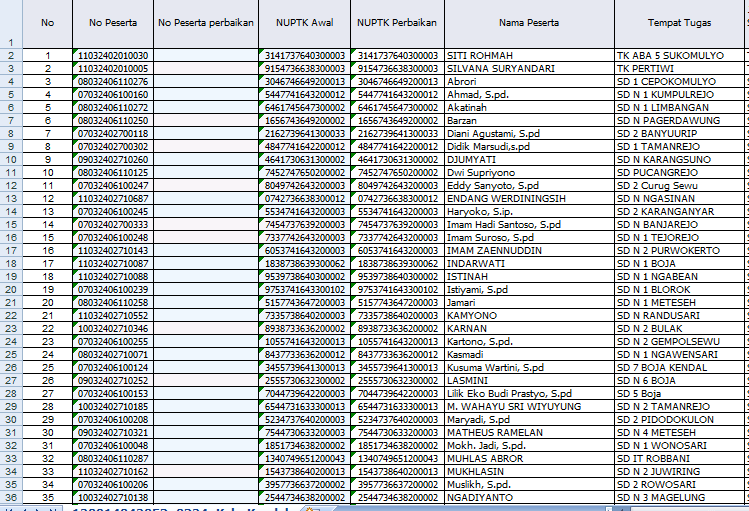Click the name cell "SITI ROHMAH"
The image size is (749, 511).
pyautogui.click(x=529, y=55)
